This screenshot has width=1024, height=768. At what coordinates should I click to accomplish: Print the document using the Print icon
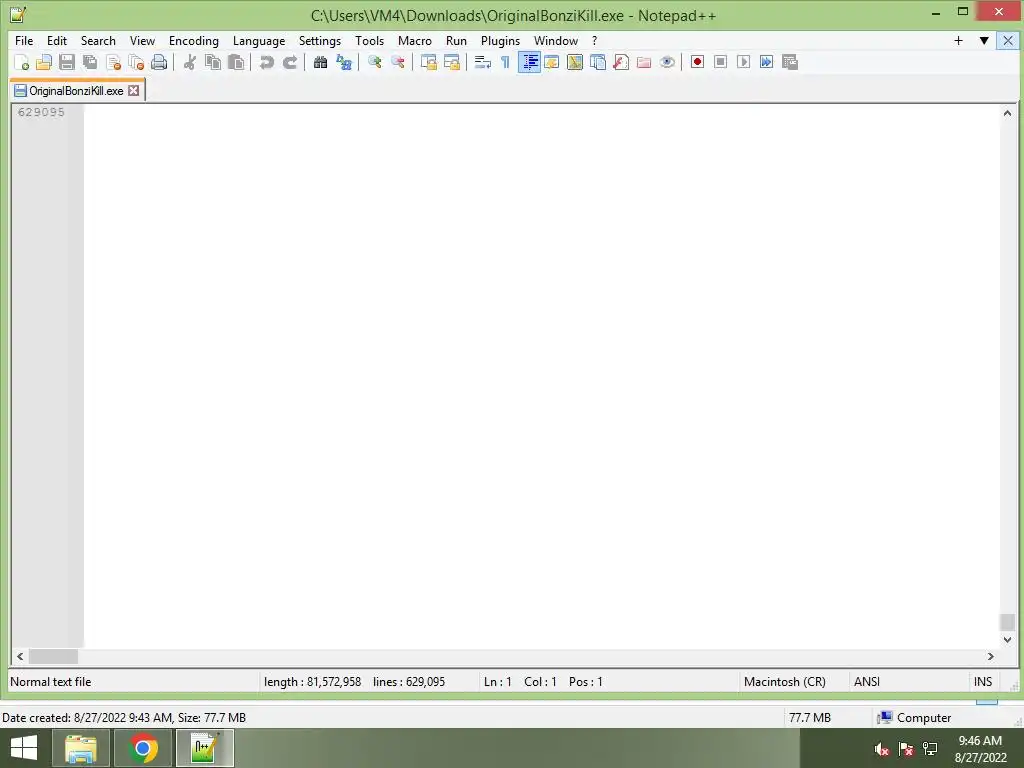[159, 62]
